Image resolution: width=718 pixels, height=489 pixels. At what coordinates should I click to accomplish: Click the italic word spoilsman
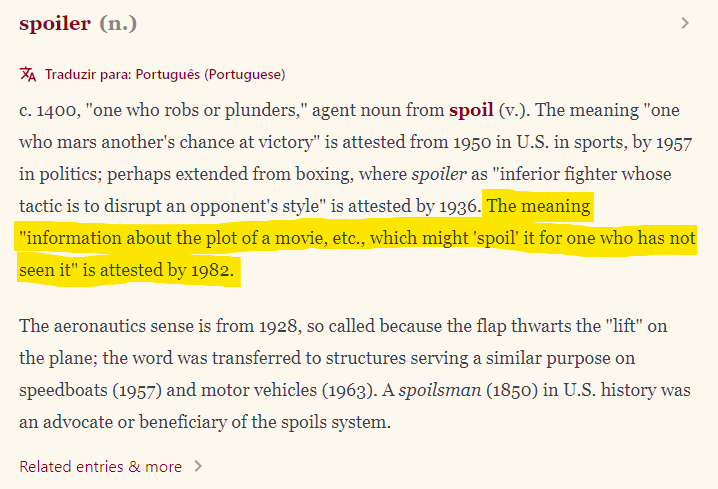pyautogui.click(x=439, y=390)
